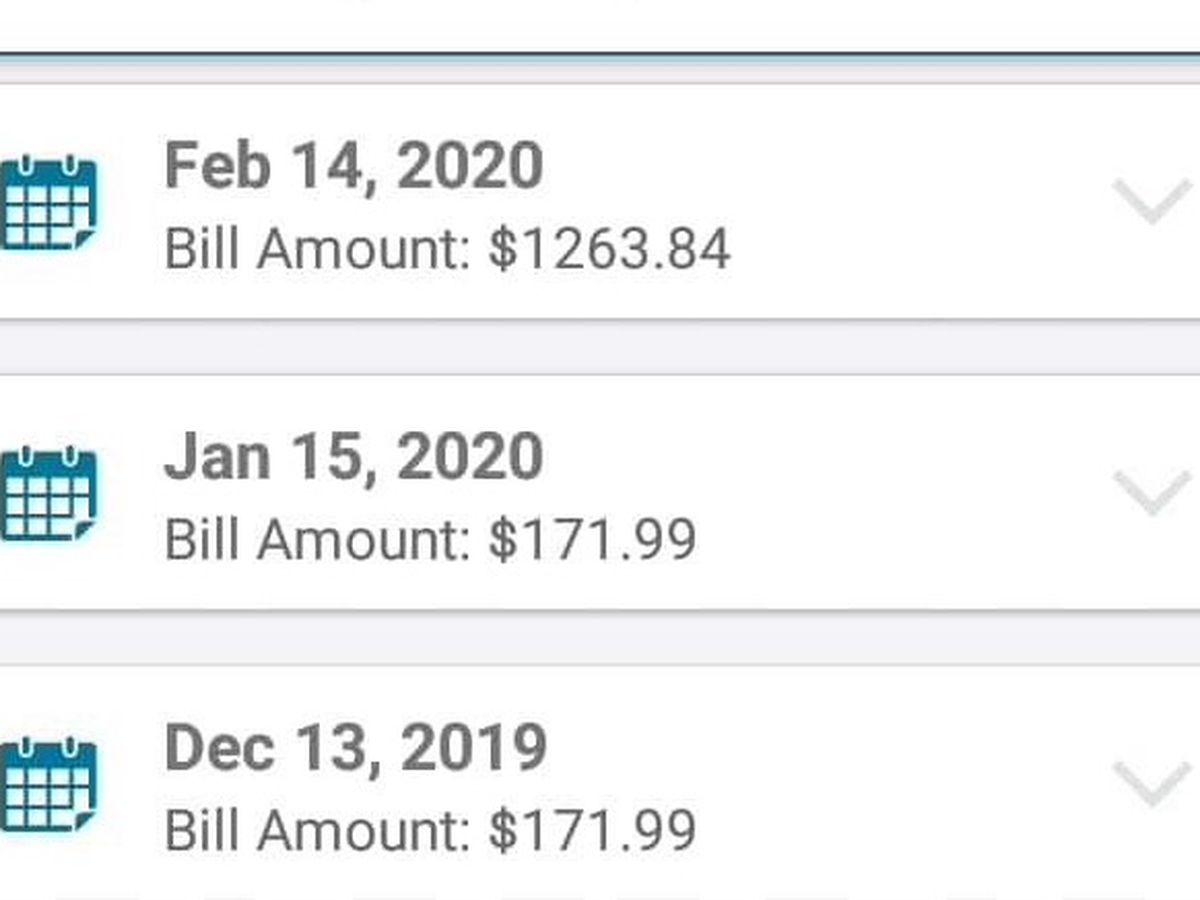Expand the Dec 13, 2019 bill chevron
Screen dimensions: 1200x900
pyautogui.click(x=1152, y=783)
